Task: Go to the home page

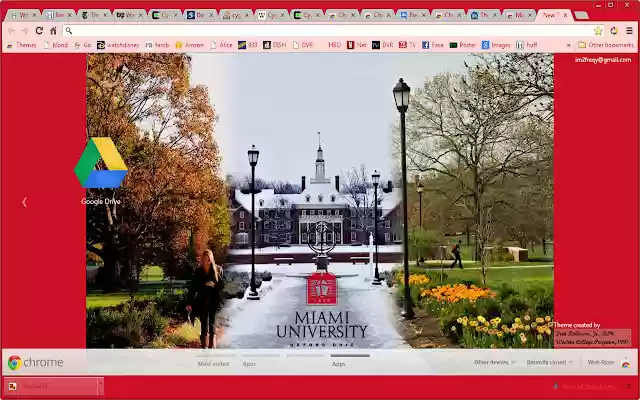Action: point(53,31)
